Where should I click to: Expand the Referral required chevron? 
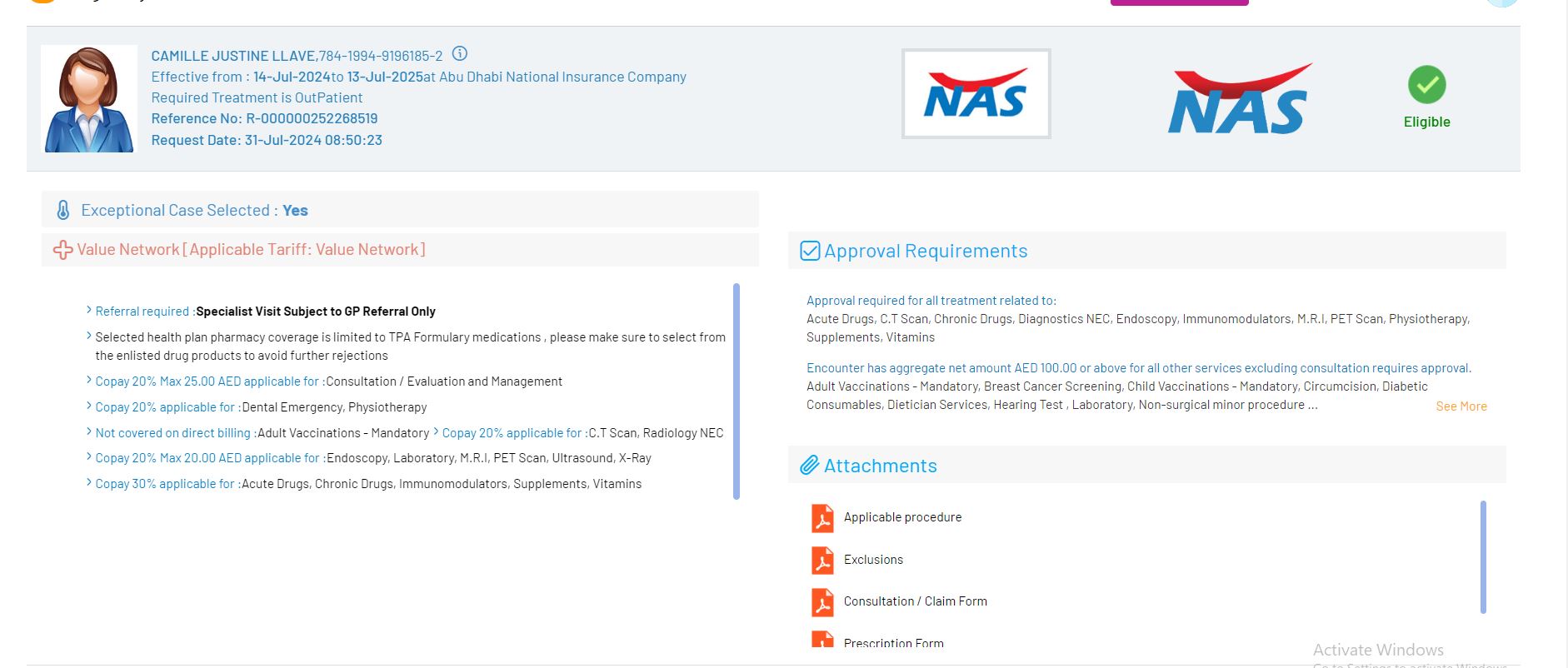[x=89, y=310]
